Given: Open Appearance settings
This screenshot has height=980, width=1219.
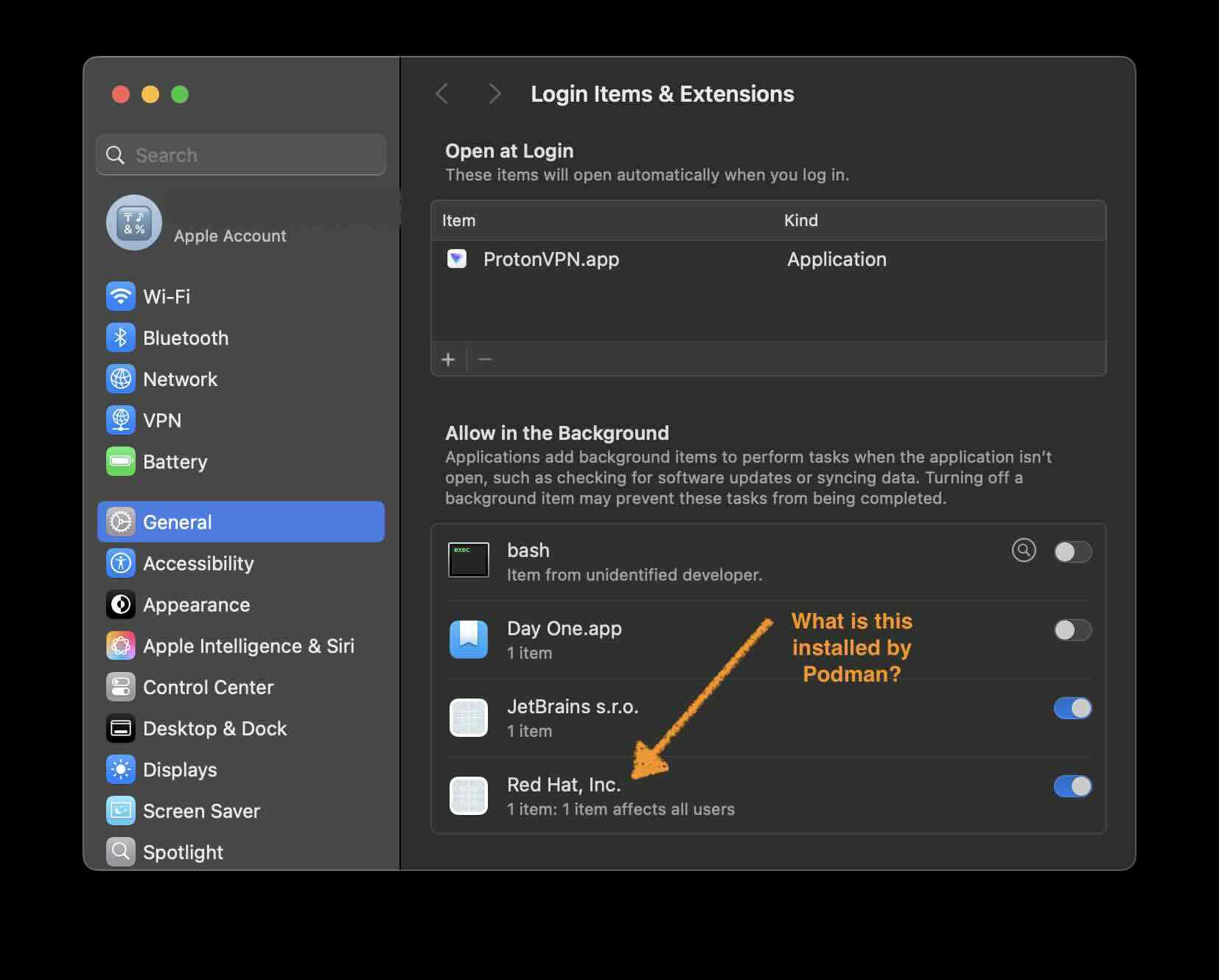Looking at the screenshot, I should [241, 604].
